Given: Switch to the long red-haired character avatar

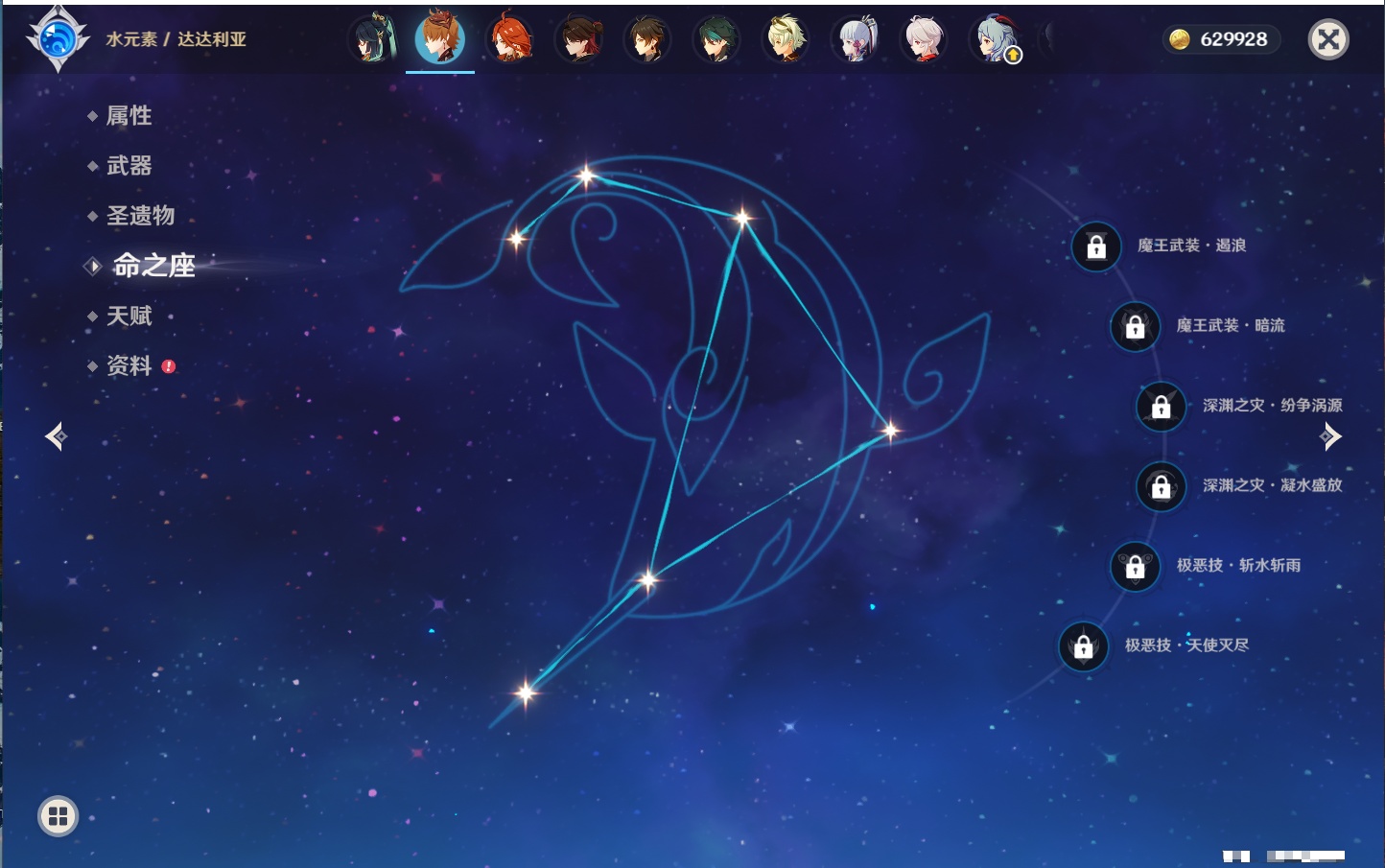Looking at the screenshot, I should [x=510, y=39].
